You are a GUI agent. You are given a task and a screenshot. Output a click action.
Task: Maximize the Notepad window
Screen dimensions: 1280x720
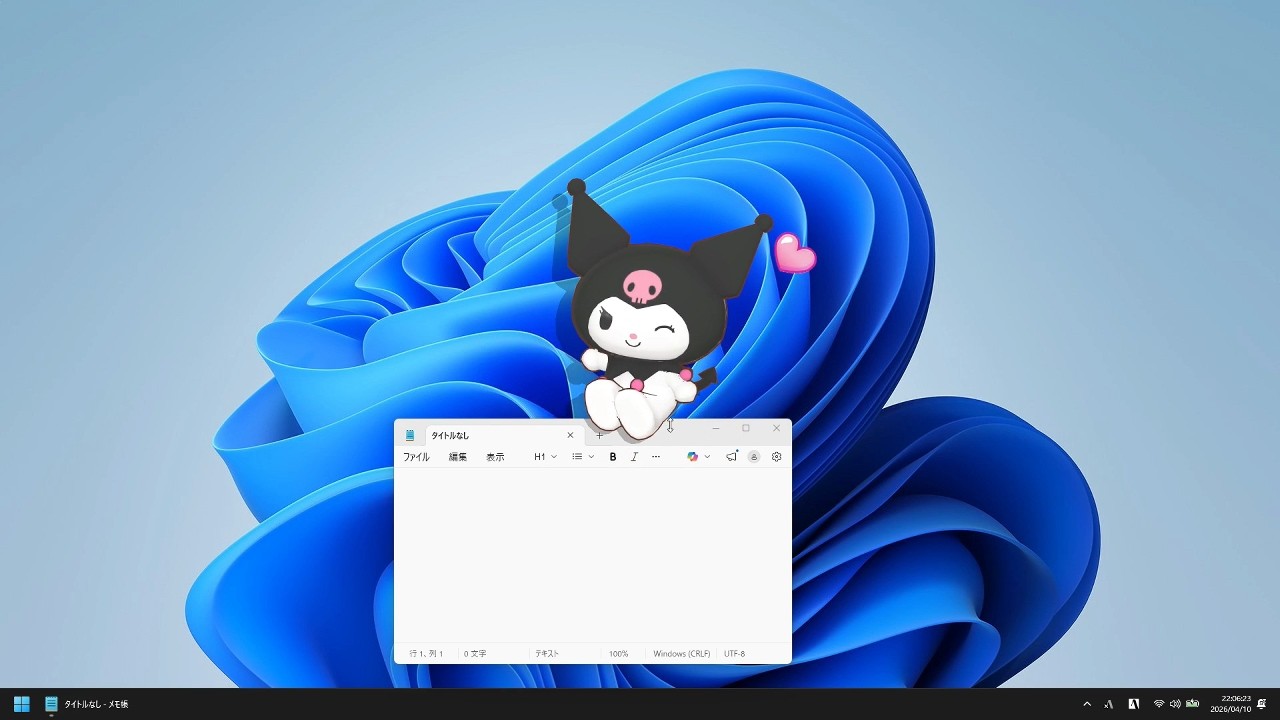[745, 428]
